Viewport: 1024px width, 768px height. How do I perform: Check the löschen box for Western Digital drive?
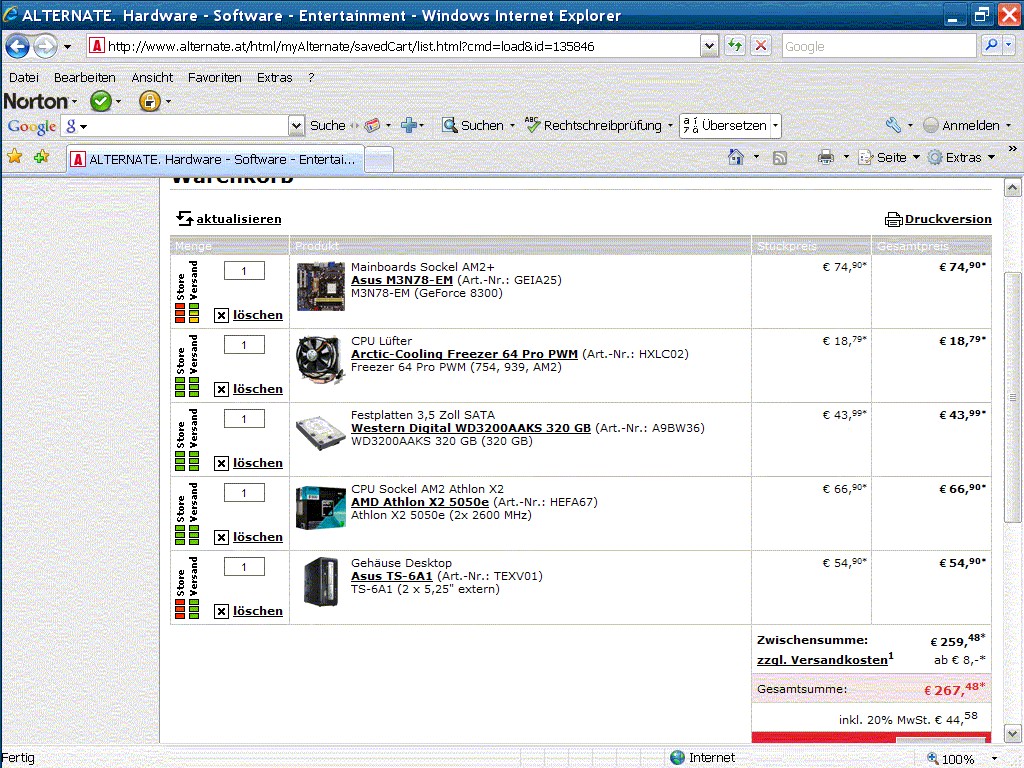(221, 464)
